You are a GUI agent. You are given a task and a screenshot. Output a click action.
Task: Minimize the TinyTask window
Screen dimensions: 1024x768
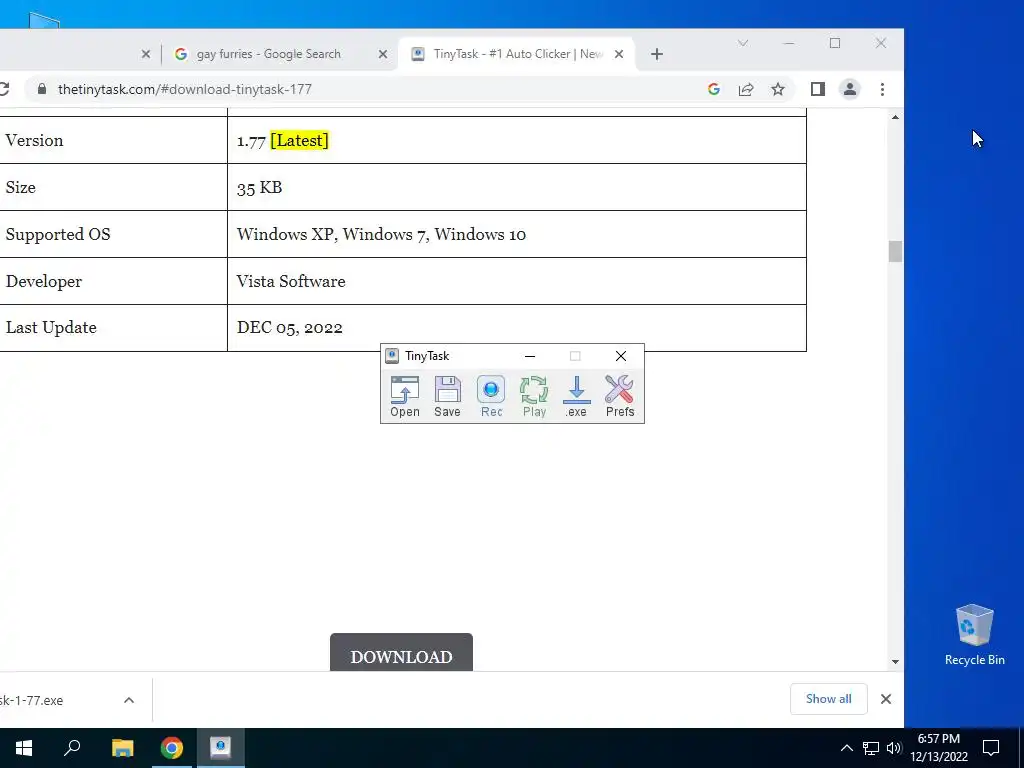coord(530,356)
